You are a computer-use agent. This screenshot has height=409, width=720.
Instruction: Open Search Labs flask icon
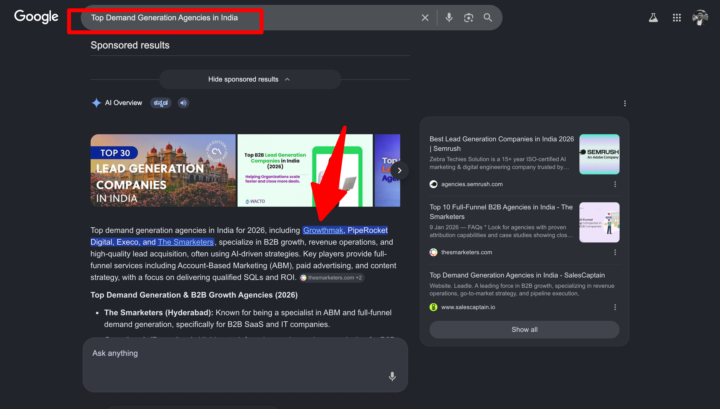pyautogui.click(x=653, y=17)
